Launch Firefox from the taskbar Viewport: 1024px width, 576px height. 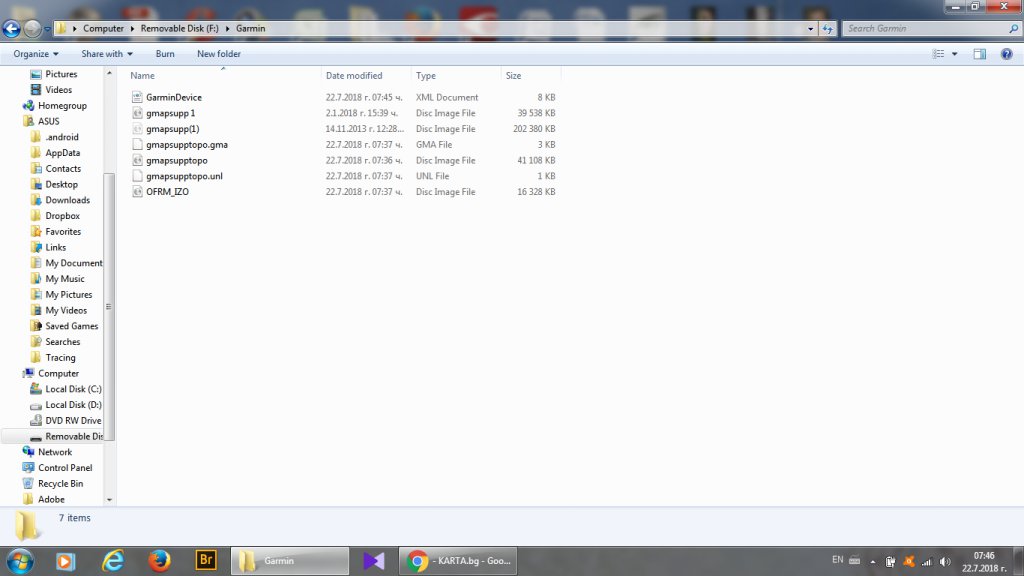click(x=159, y=561)
